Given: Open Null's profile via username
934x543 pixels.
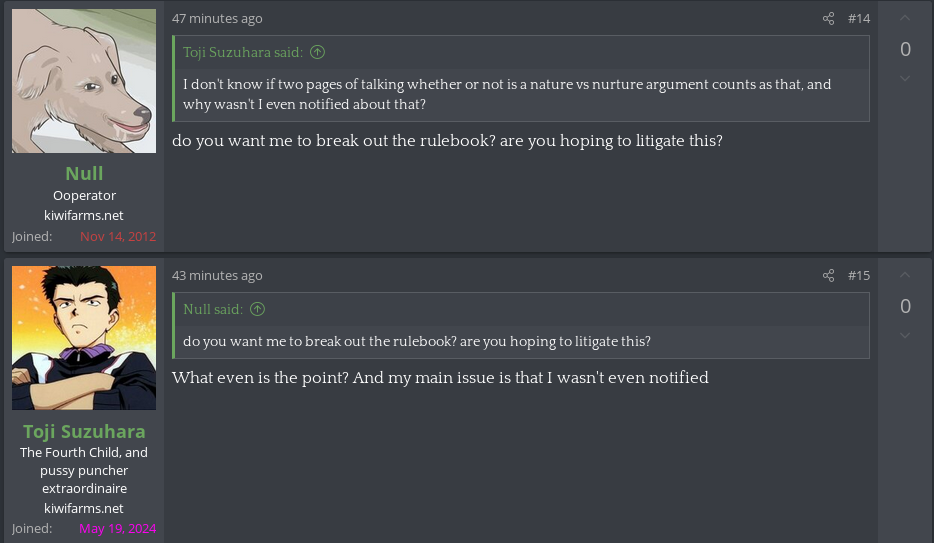Looking at the screenshot, I should (84, 174).
